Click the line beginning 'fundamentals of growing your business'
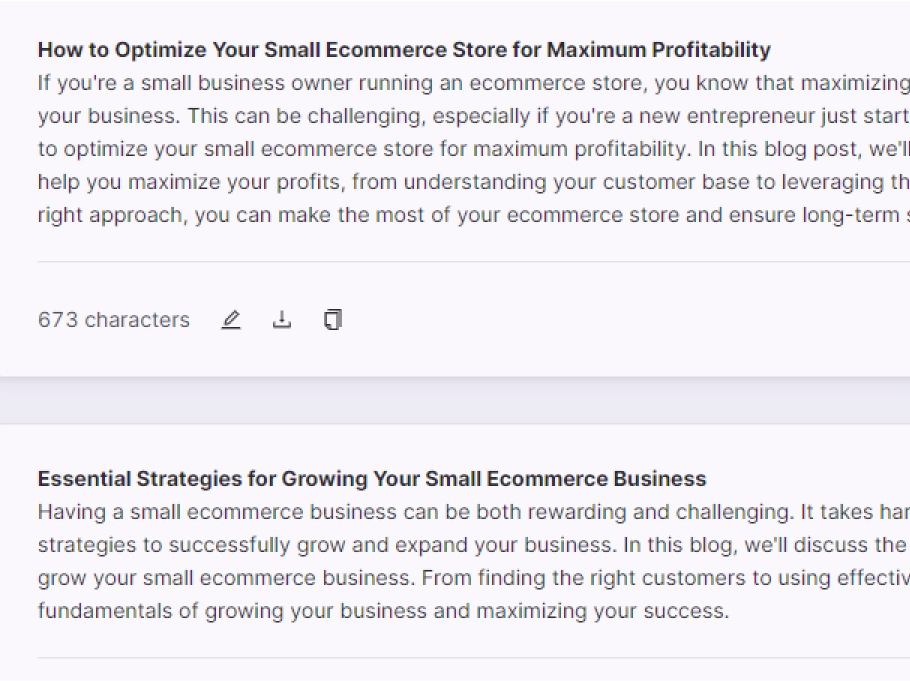Image resolution: width=910 pixels, height=681 pixels. pyautogui.click(x=383, y=611)
